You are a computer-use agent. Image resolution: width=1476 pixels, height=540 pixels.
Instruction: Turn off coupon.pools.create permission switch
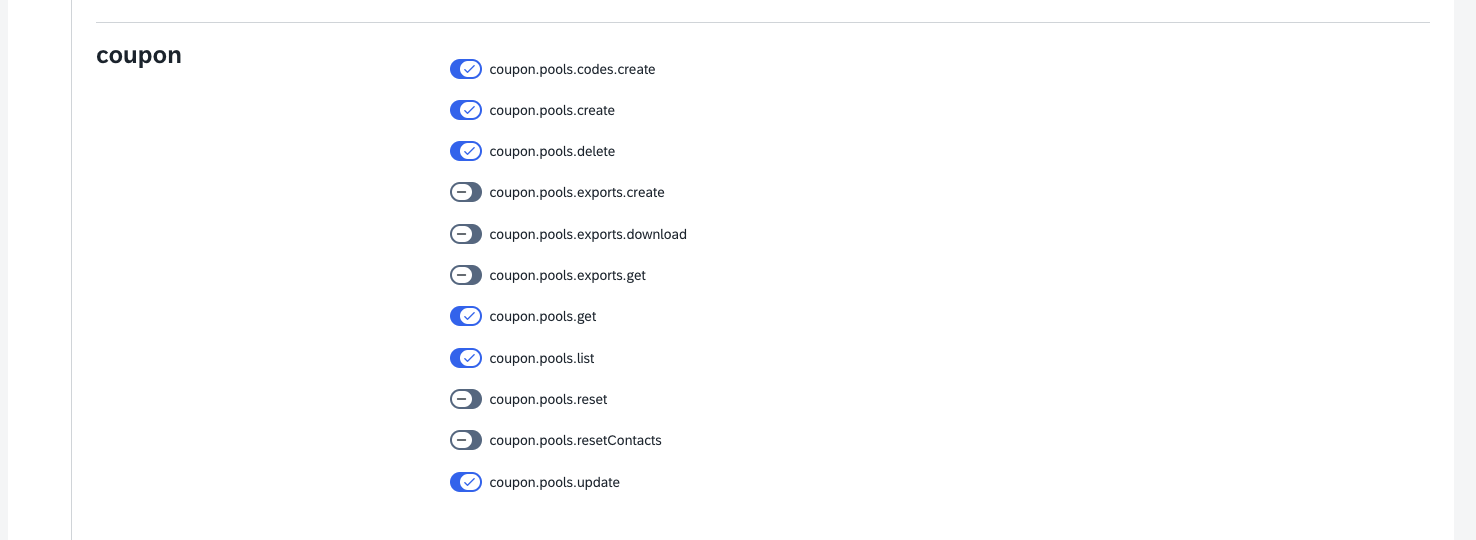point(466,110)
